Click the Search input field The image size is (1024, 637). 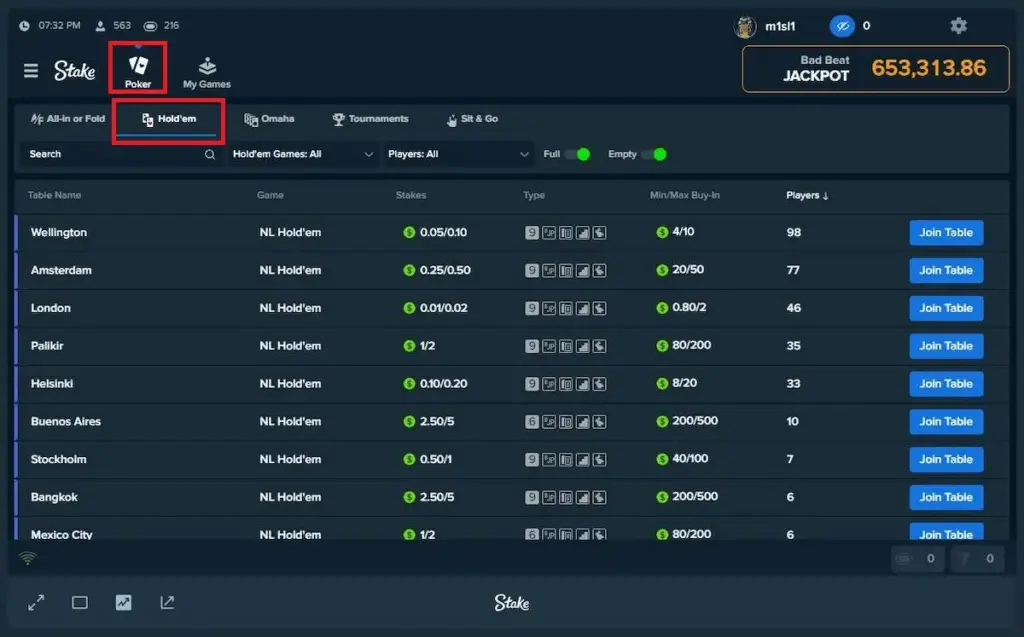121,154
